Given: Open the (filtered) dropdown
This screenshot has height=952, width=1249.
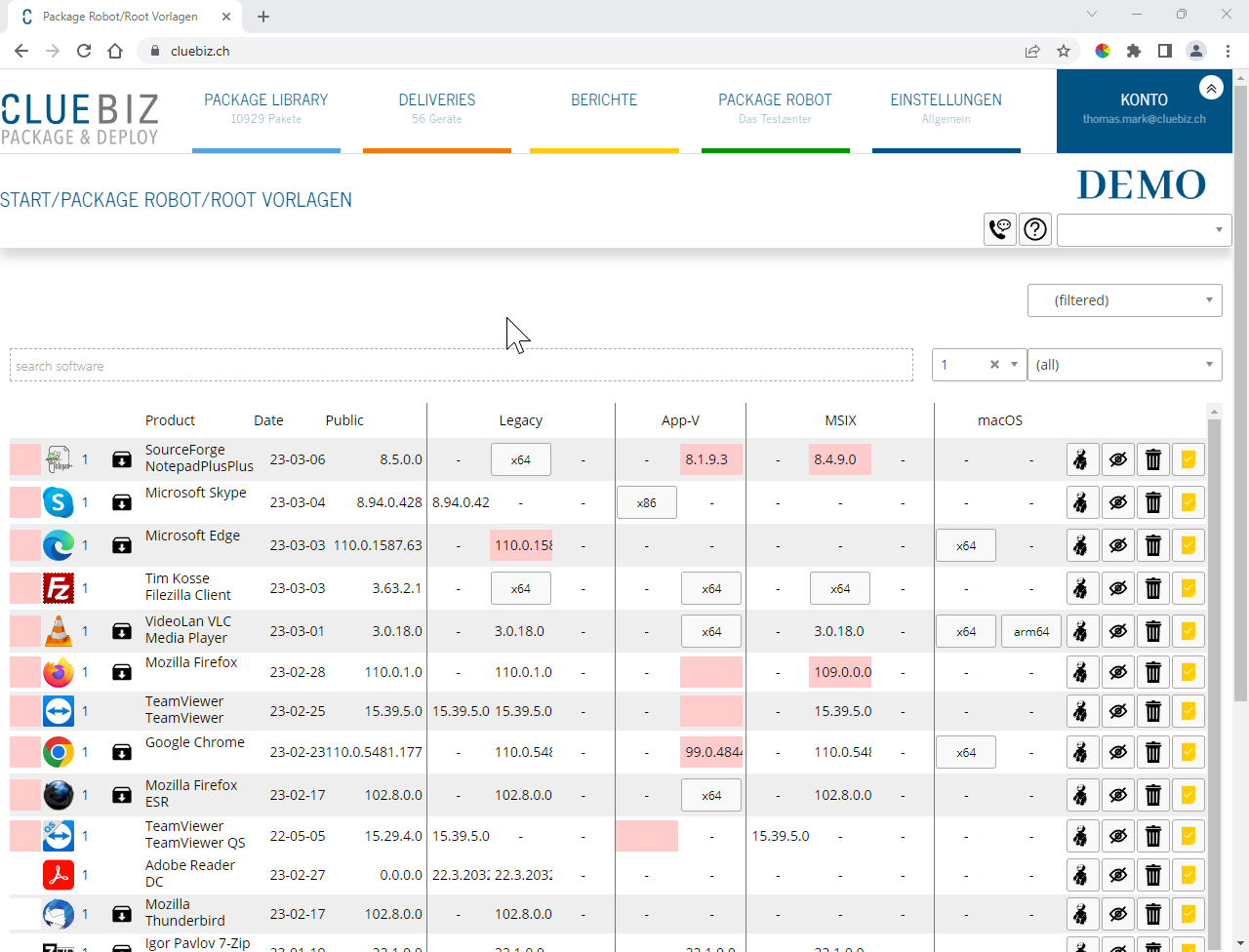Looking at the screenshot, I should [1125, 300].
